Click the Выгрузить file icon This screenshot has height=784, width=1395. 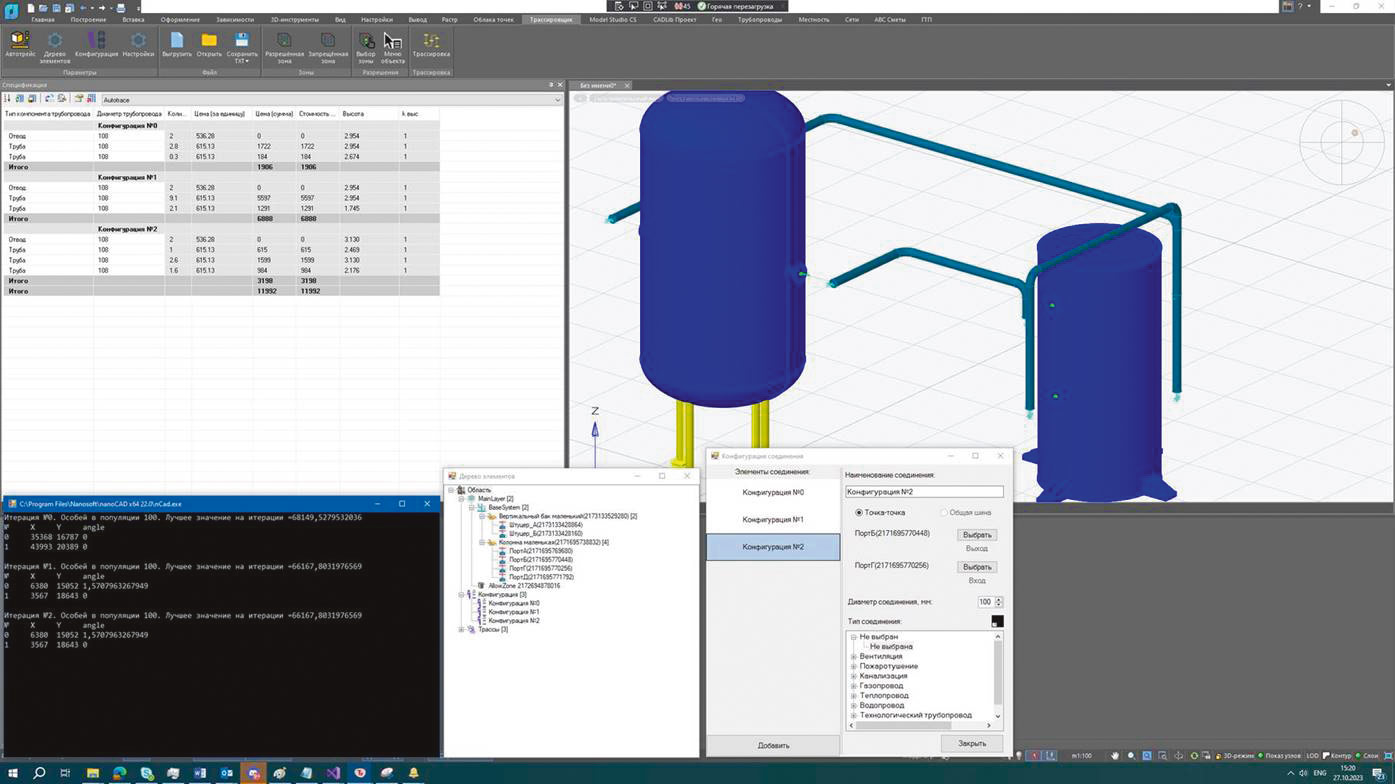click(x=176, y=46)
